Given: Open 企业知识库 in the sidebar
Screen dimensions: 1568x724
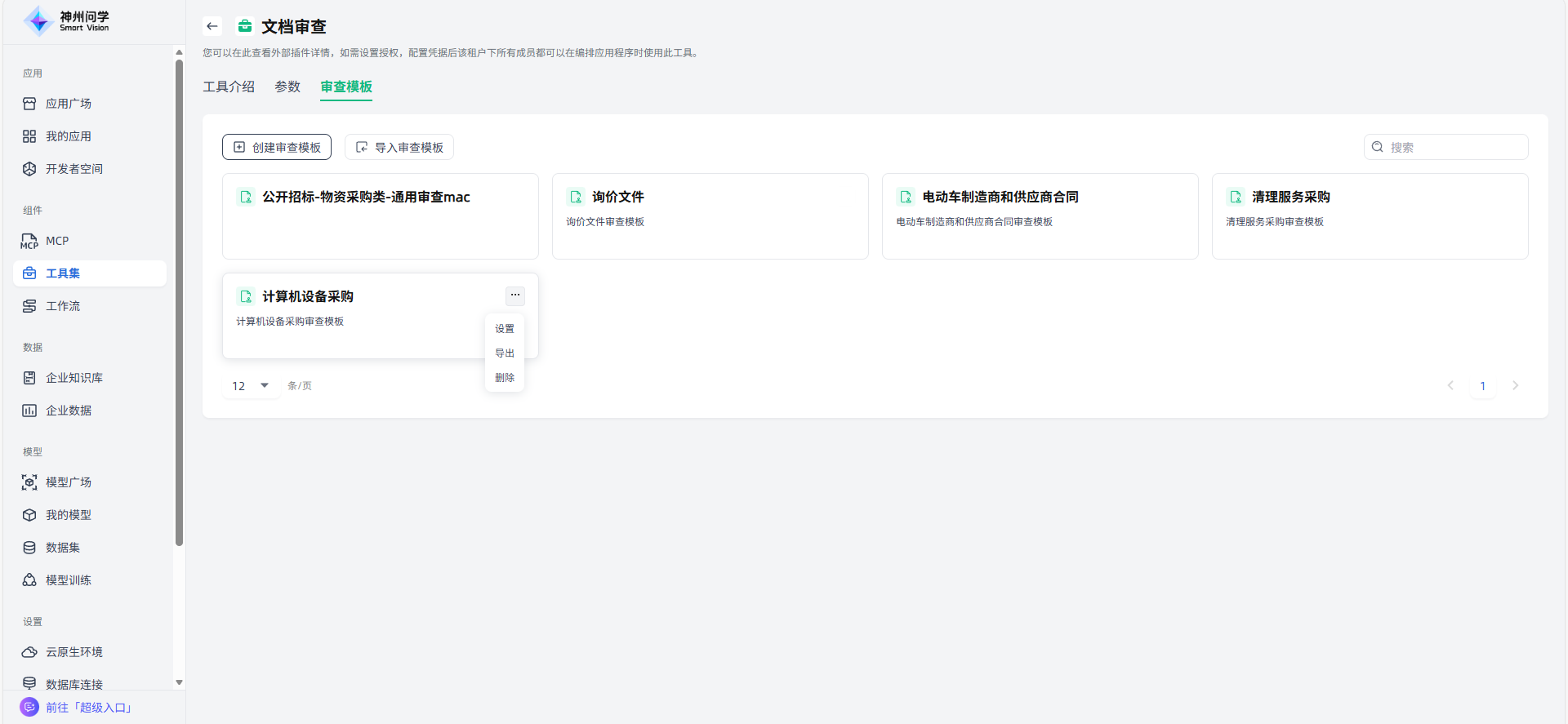Looking at the screenshot, I should click(x=74, y=378).
